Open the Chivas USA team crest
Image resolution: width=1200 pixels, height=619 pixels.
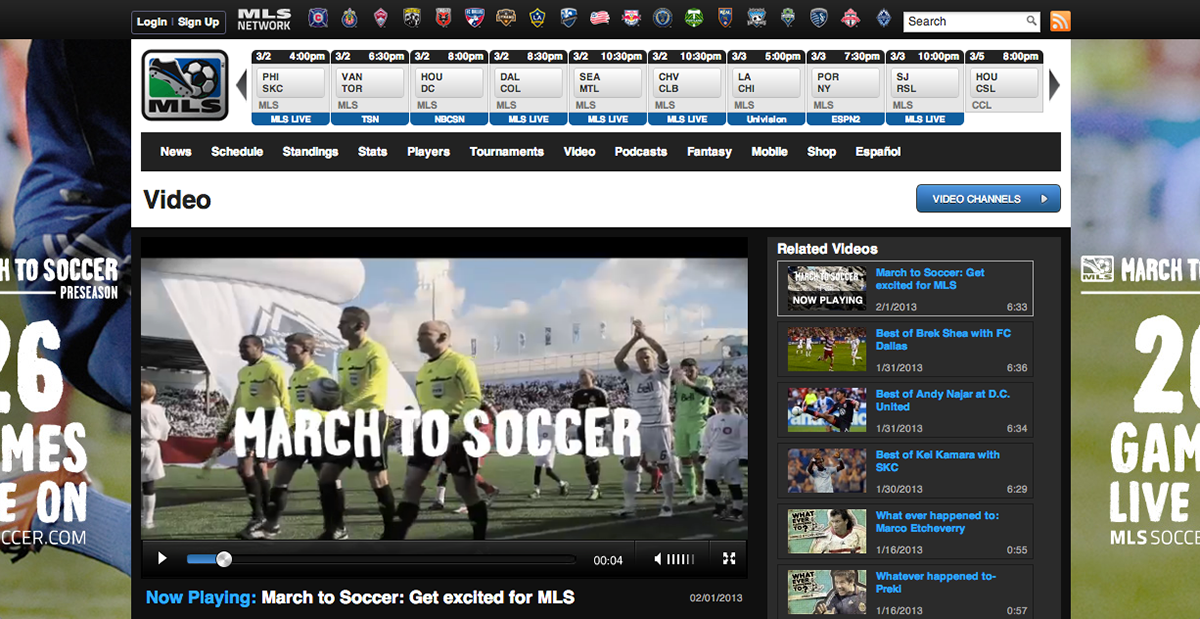click(349, 17)
